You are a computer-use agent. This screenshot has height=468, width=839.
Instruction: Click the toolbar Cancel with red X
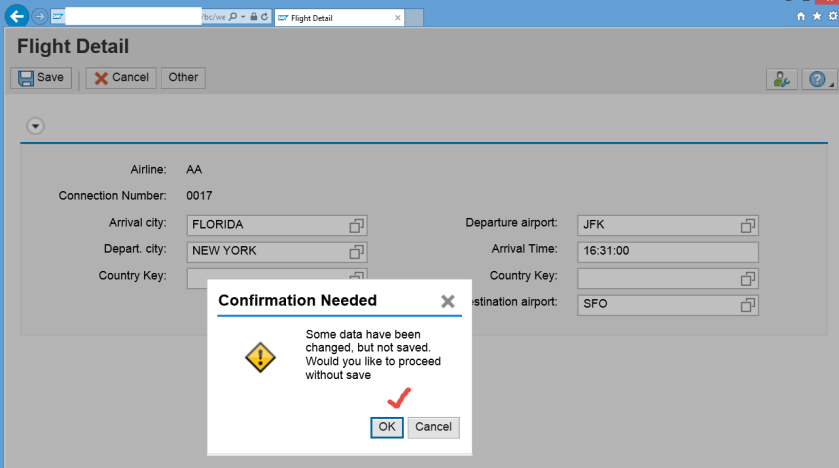pos(121,78)
